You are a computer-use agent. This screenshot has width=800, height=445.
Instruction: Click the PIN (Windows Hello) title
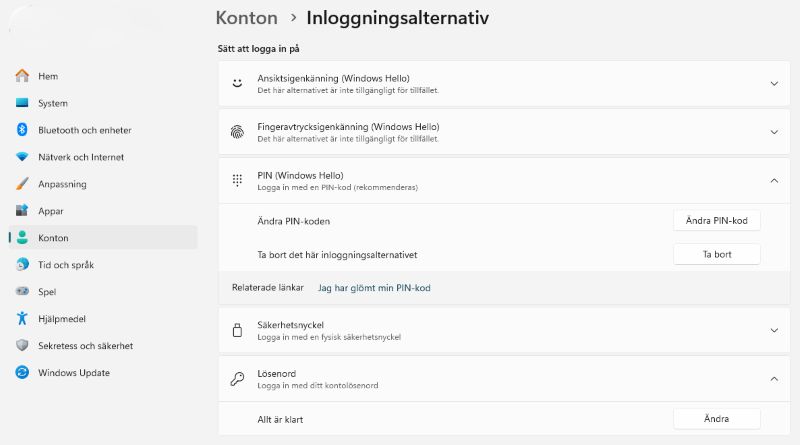[300, 175]
